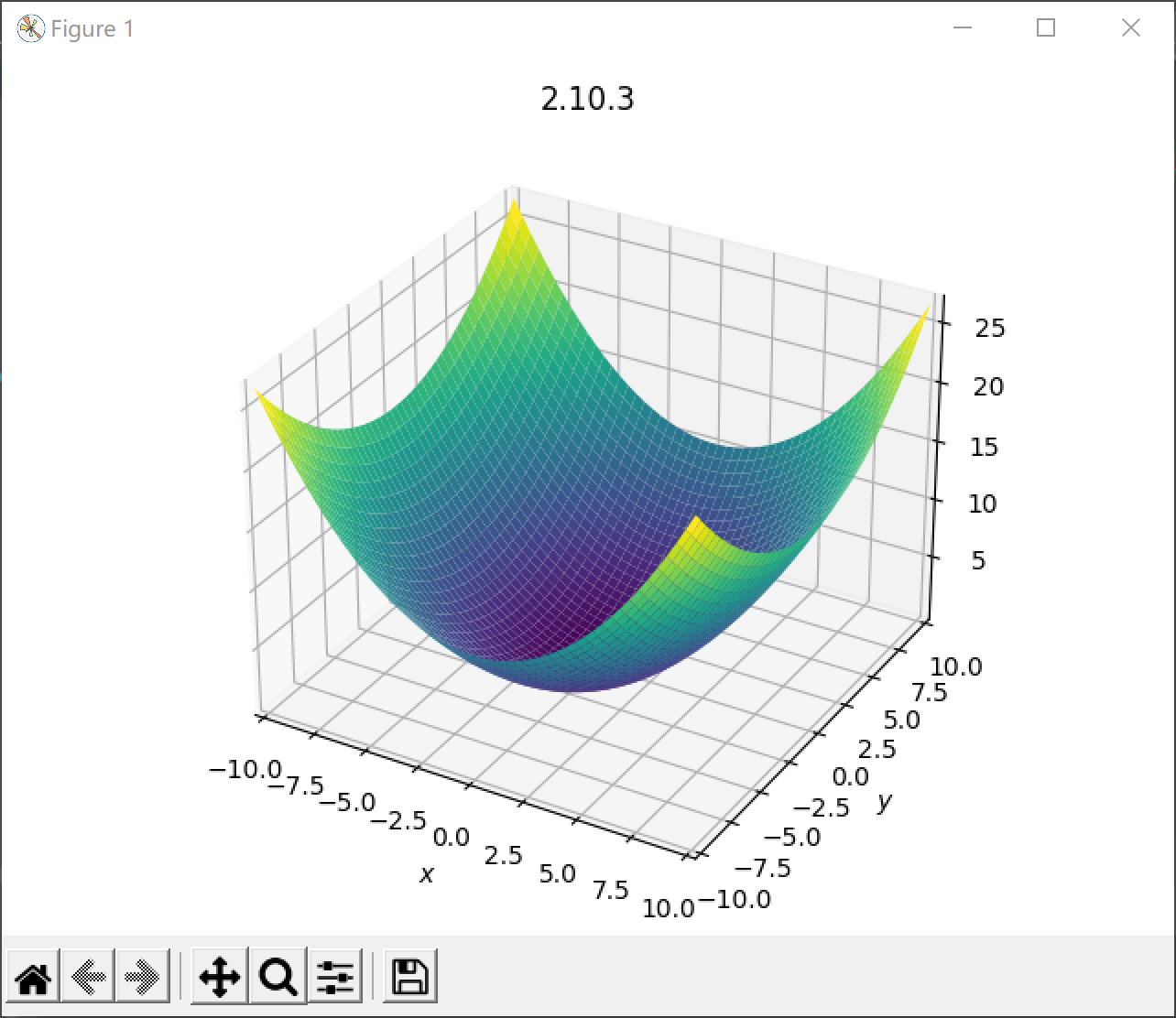The width and height of the screenshot is (1176, 1018).
Task: Click the "Figure 1" window title text
Action: (93, 29)
